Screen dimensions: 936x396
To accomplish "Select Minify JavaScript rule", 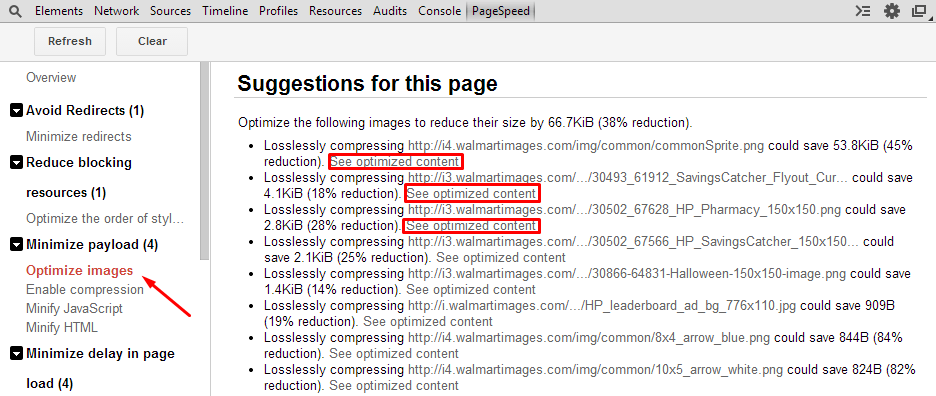I will [x=74, y=309].
